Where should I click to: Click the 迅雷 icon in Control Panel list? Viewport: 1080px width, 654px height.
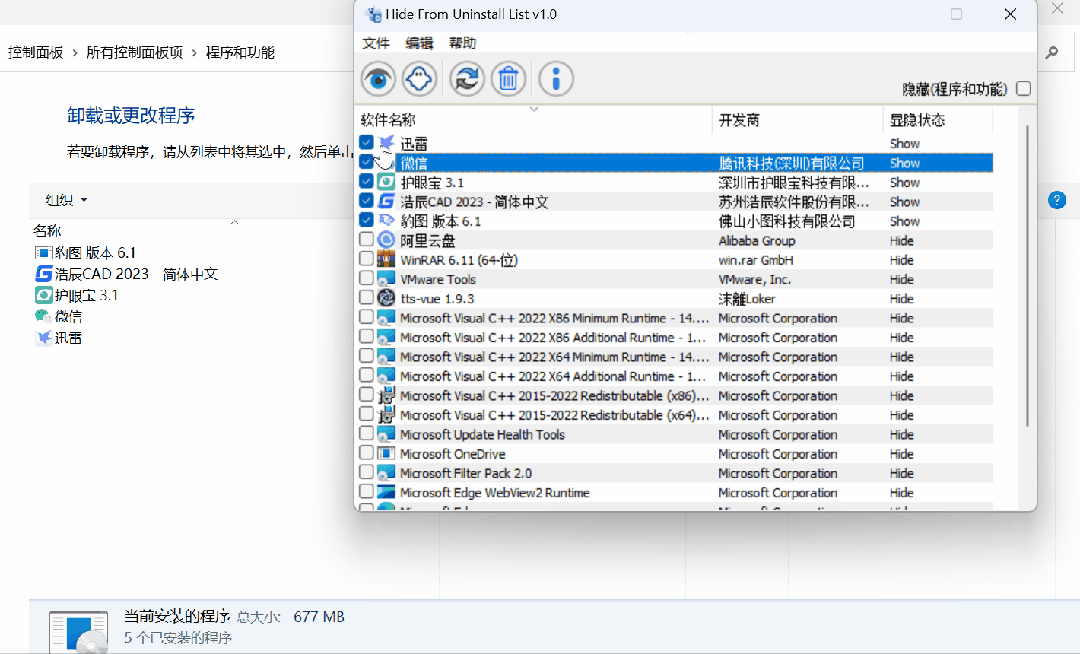coord(43,337)
